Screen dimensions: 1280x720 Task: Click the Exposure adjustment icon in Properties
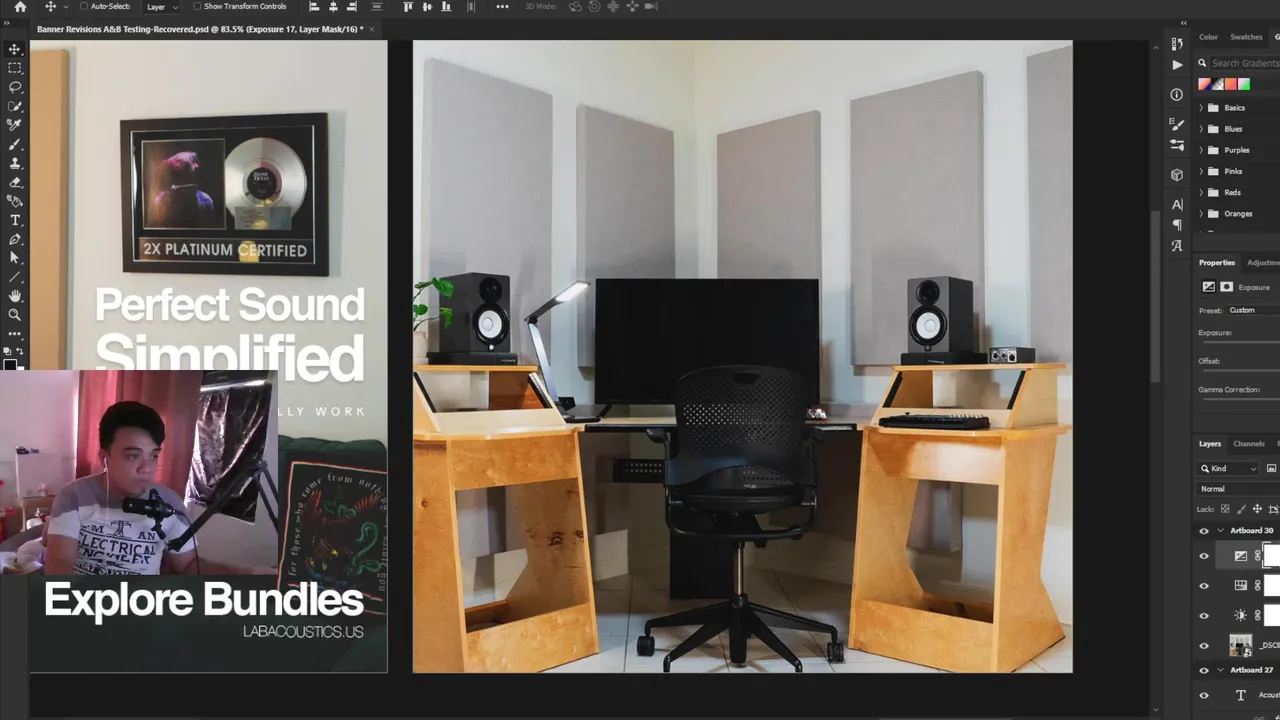1208,287
